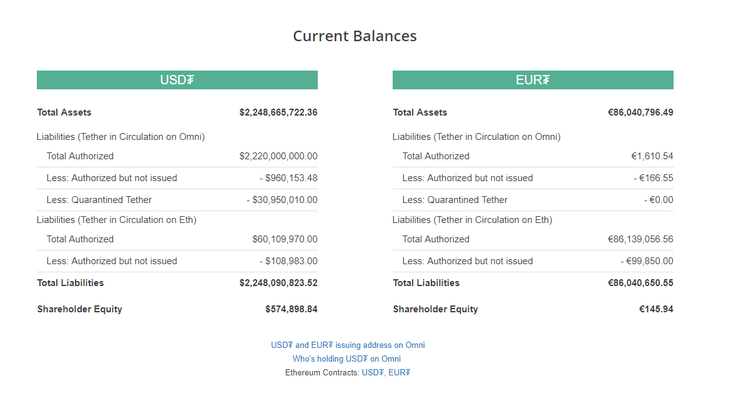The width and height of the screenshot is (736, 401).
Task: Select the EUR Total Assets amount €86,040,796.49
Action: [641, 112]
